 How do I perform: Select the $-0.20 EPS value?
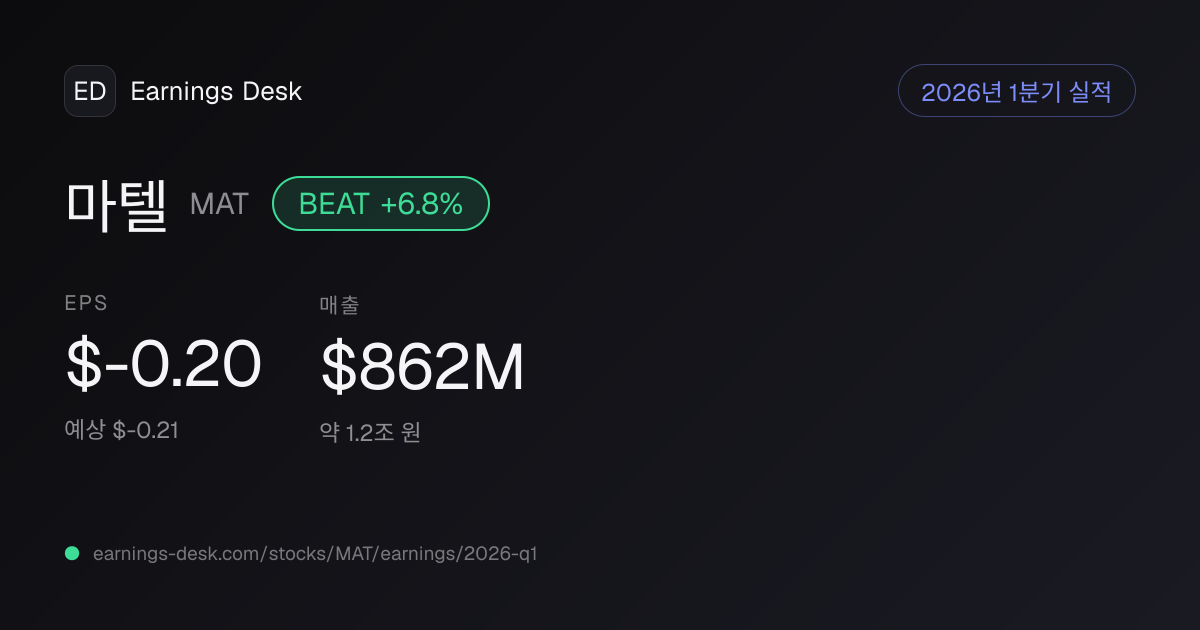tap(163, 364)
